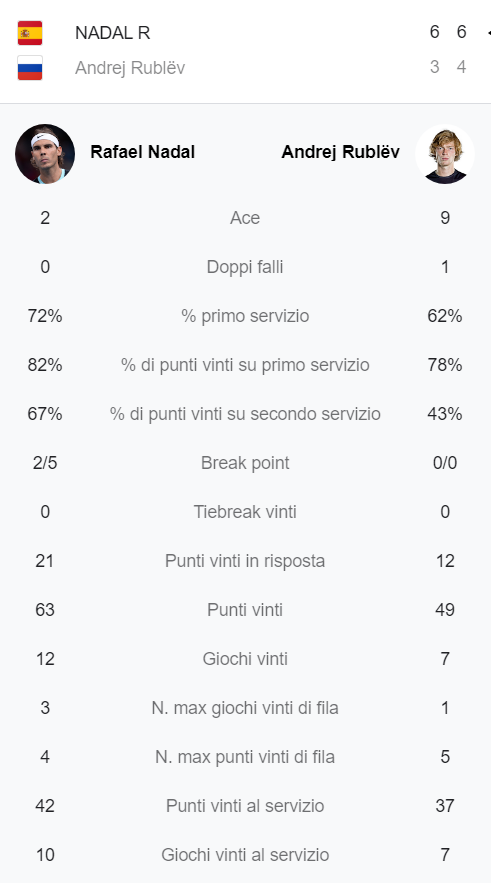Open Andrej Rublëv's profile photo

point(445,154)
